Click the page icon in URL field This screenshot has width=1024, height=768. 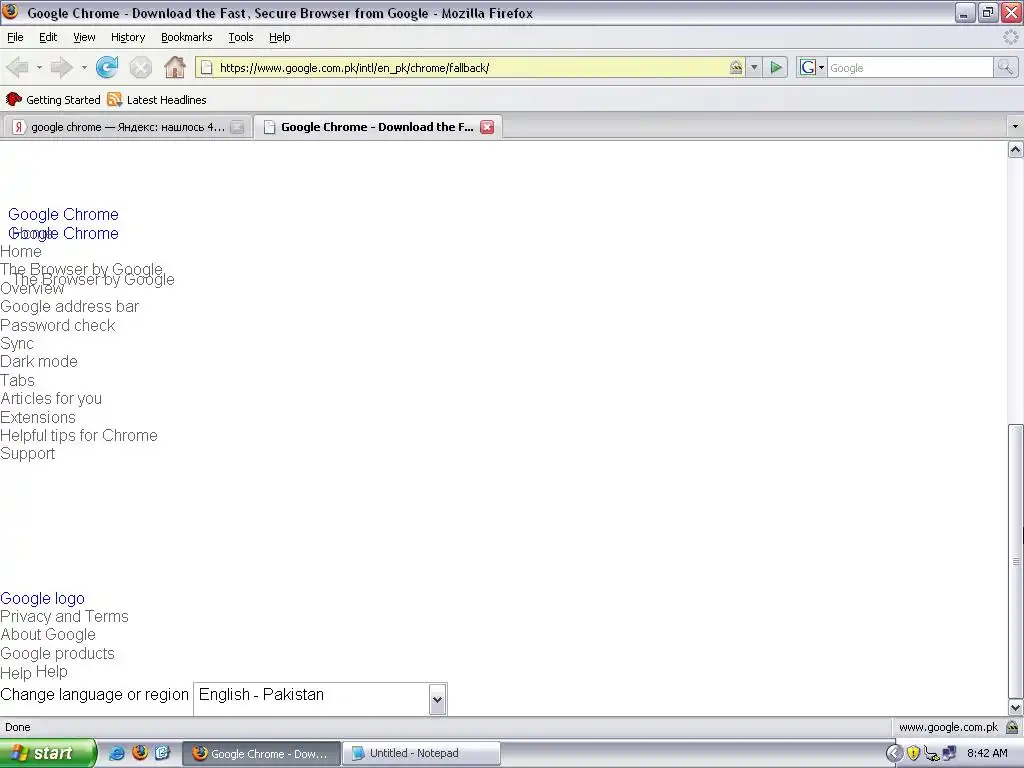pos(206,67)
